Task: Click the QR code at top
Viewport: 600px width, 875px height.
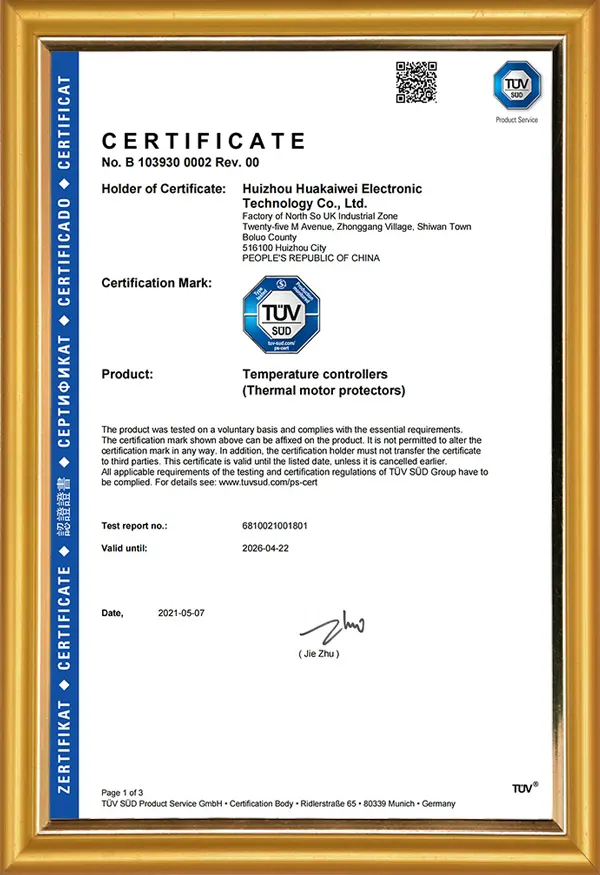Action: click(416, 83)
